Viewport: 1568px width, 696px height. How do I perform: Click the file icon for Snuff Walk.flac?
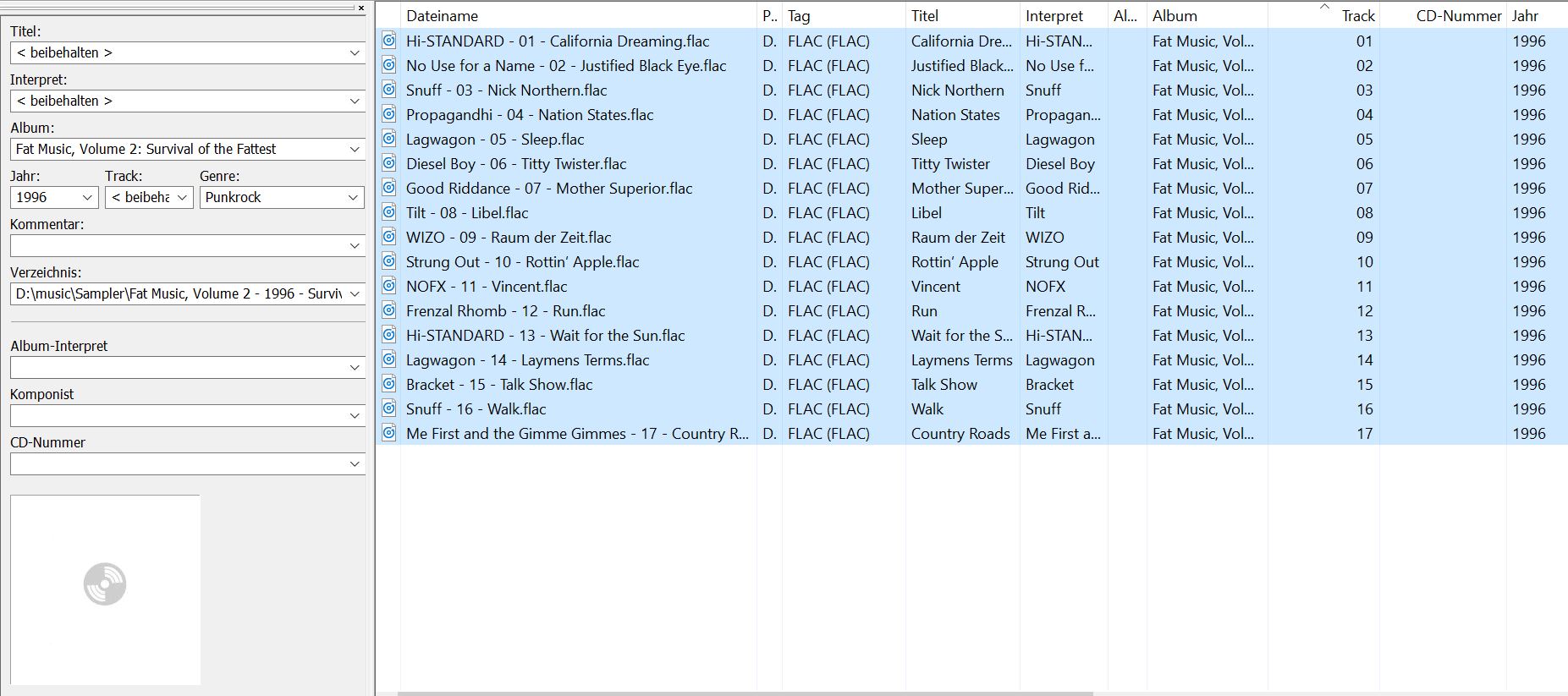click(x=388, y=408)
